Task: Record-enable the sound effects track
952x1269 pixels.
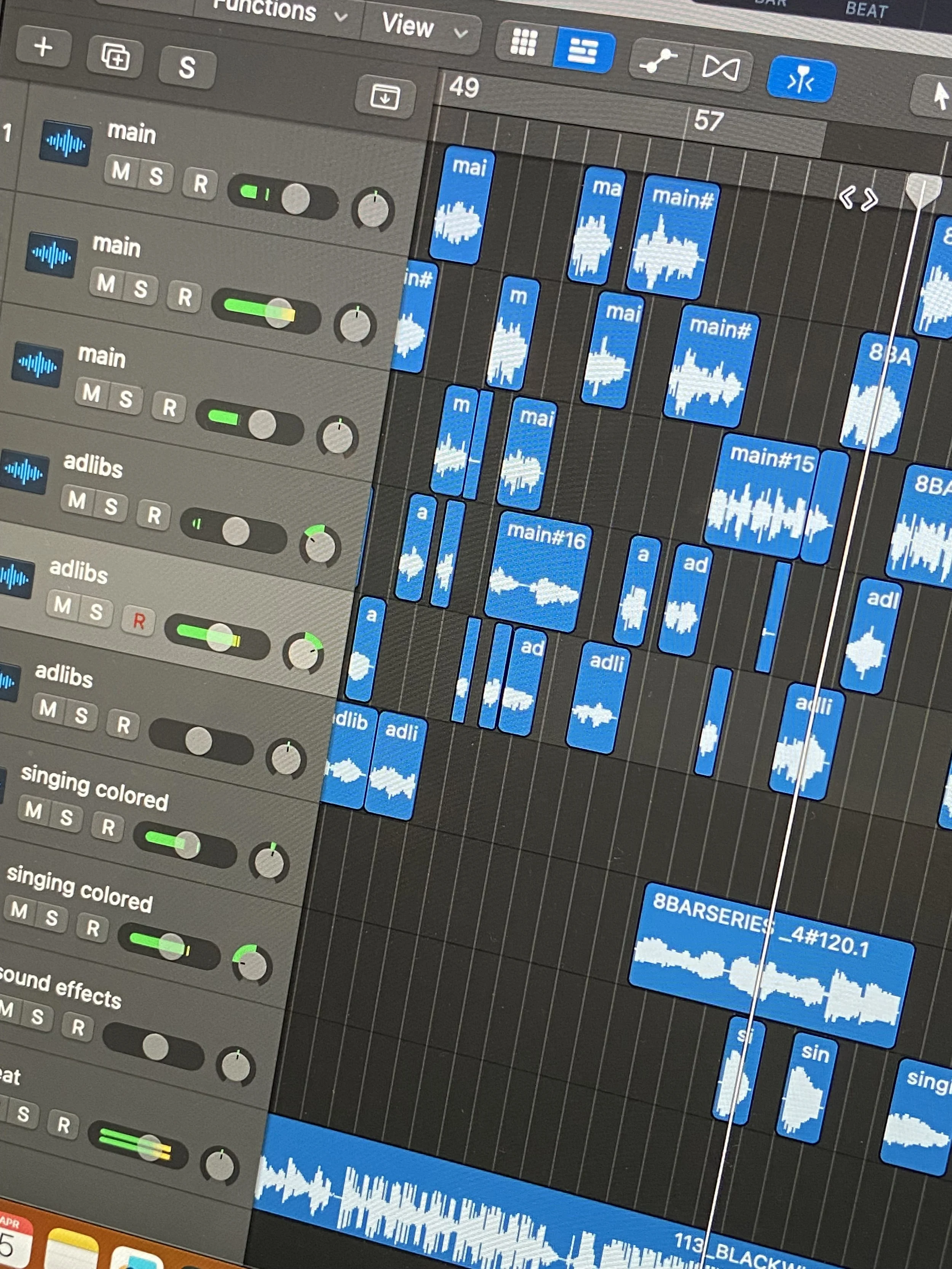Action: (x=77, y=1027)
